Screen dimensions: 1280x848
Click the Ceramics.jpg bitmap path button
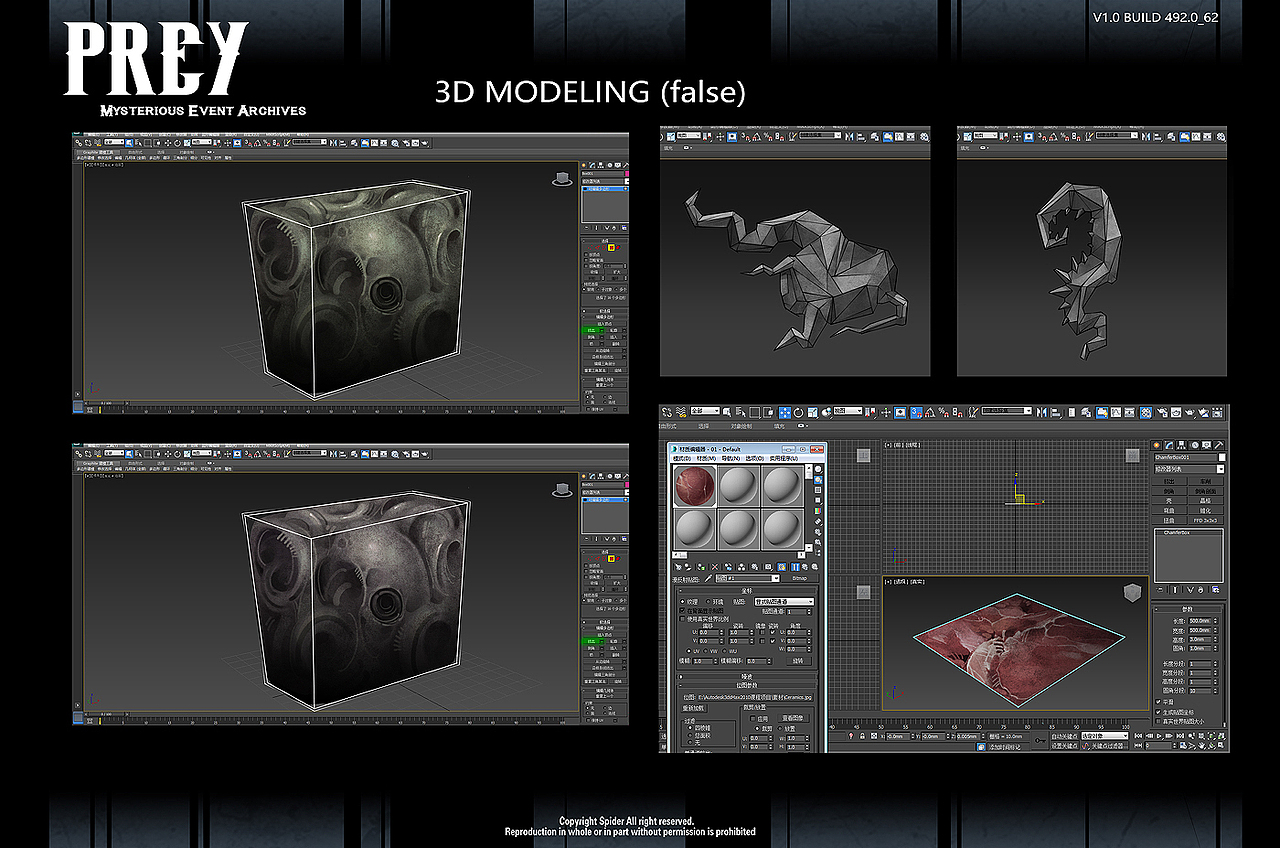pyautogui.click(x=755, y=696)
